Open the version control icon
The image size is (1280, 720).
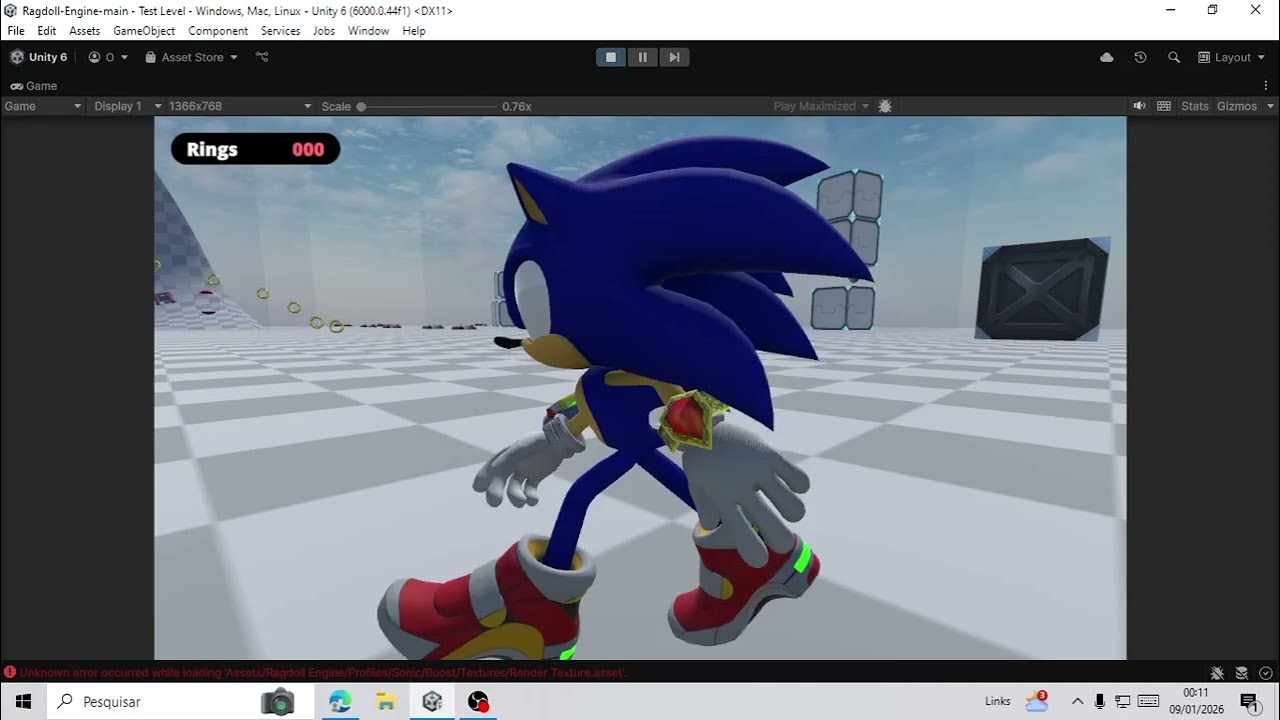(x=262, y=57)
